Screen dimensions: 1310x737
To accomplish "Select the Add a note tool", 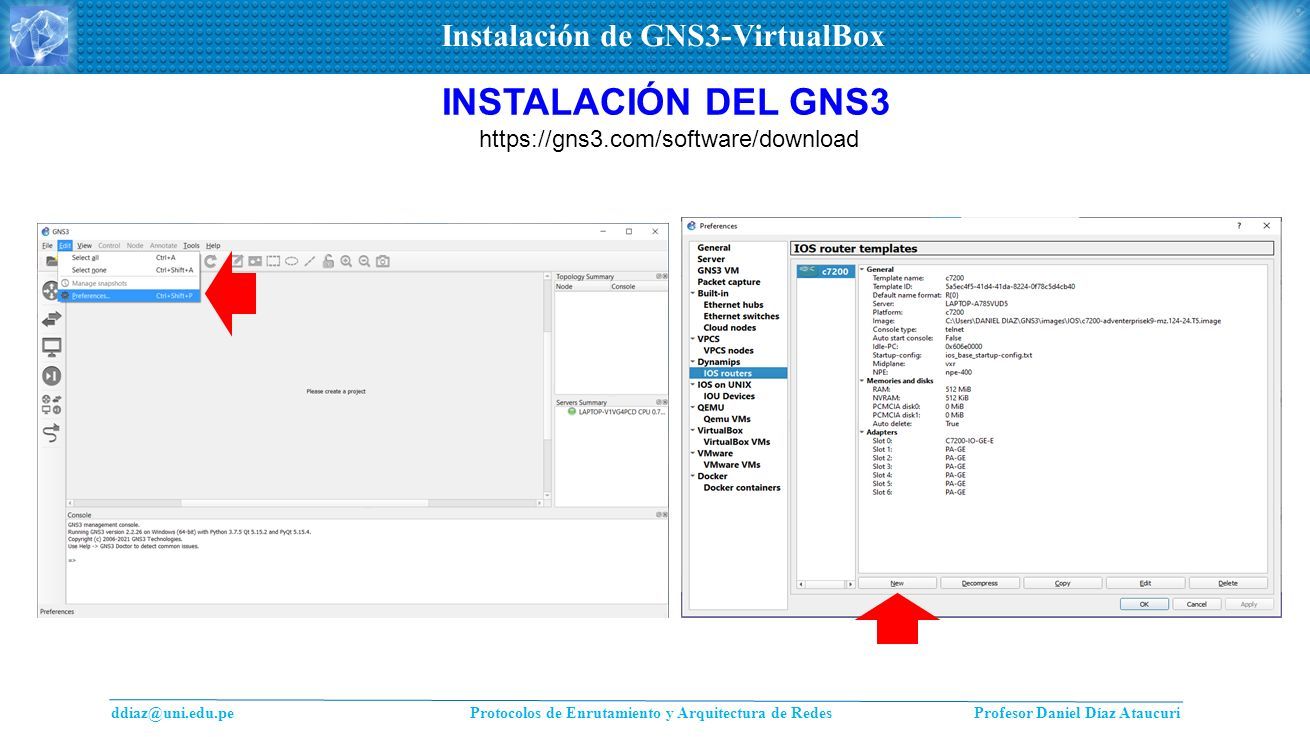I will (x=237, y=261).
